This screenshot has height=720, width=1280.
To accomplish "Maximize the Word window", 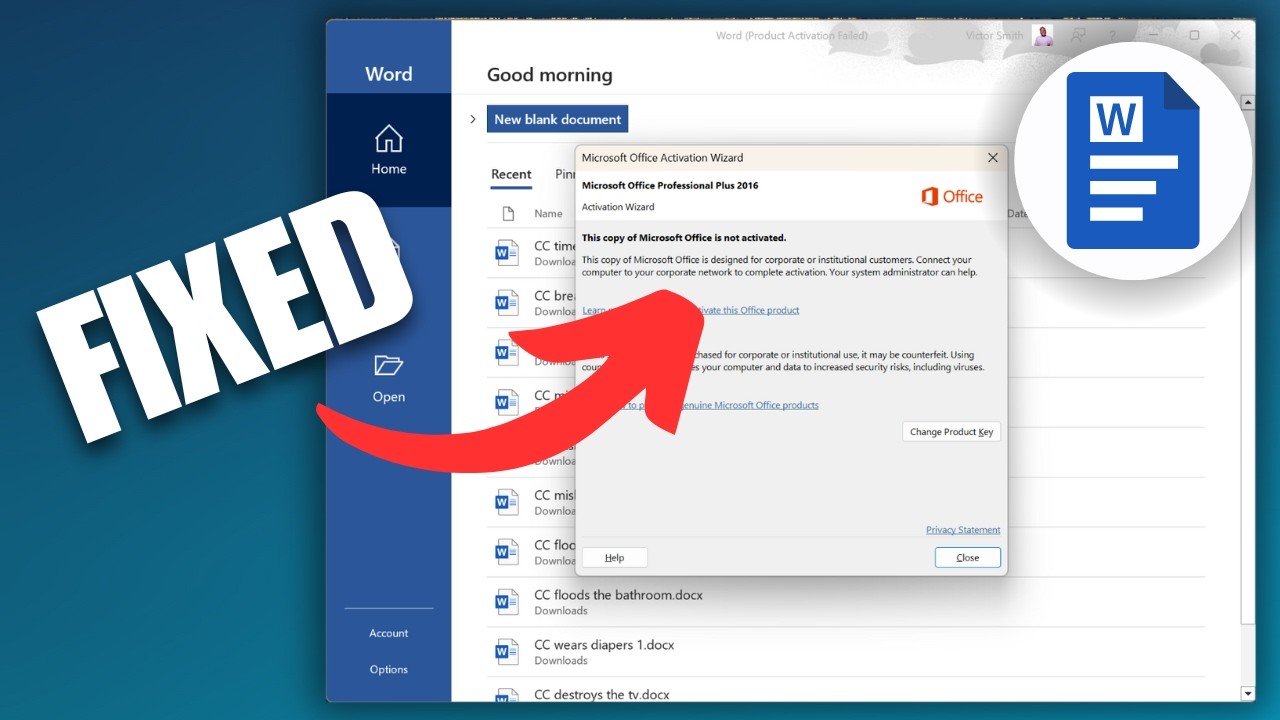I will point(1194,35).
